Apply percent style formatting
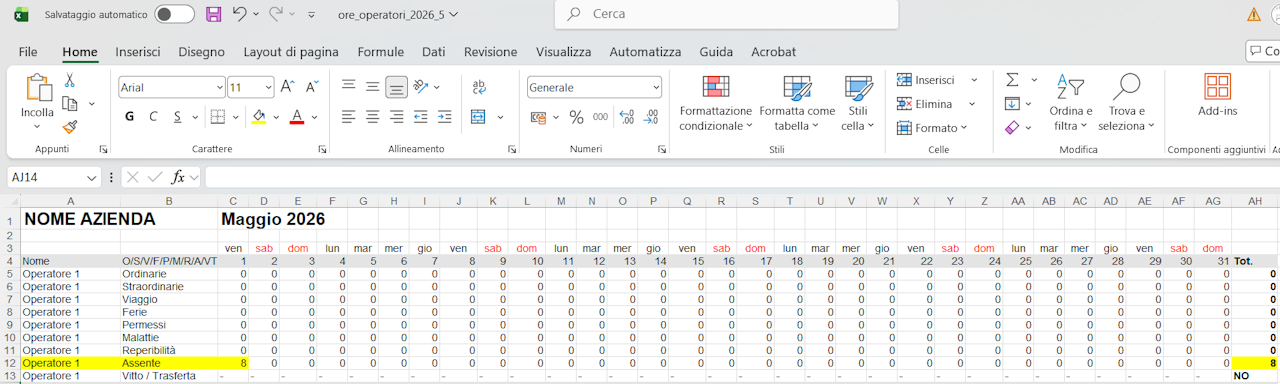The height and width of the screenshot is (384, 1280). click(576, 117)
